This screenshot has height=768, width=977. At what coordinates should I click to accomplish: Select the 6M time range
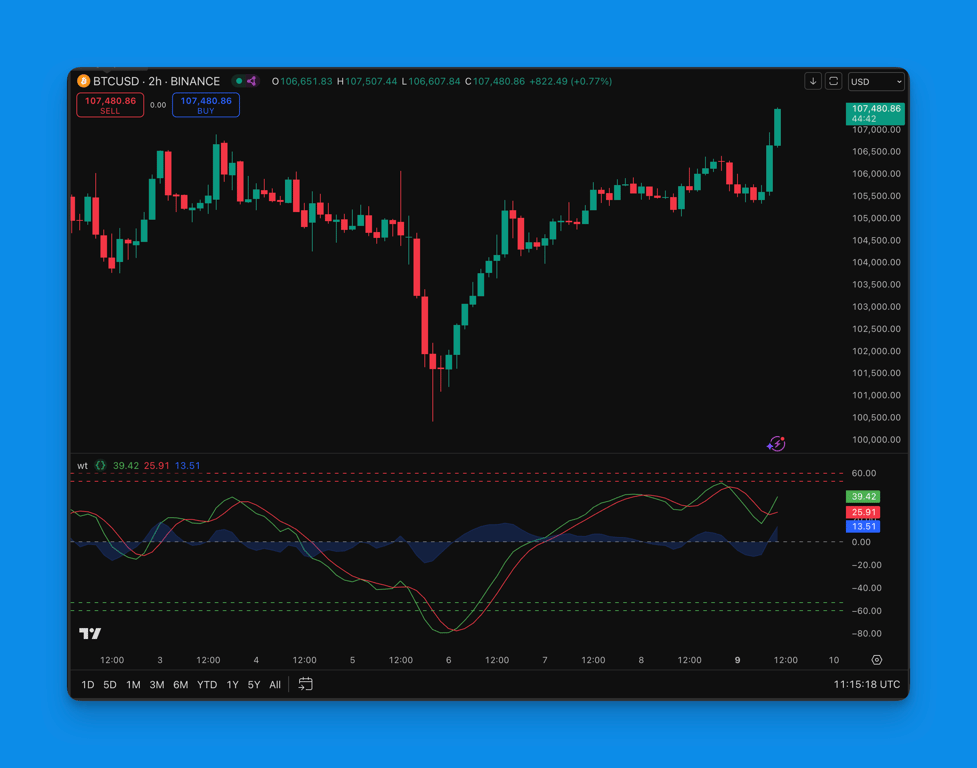tap(181, 685)
